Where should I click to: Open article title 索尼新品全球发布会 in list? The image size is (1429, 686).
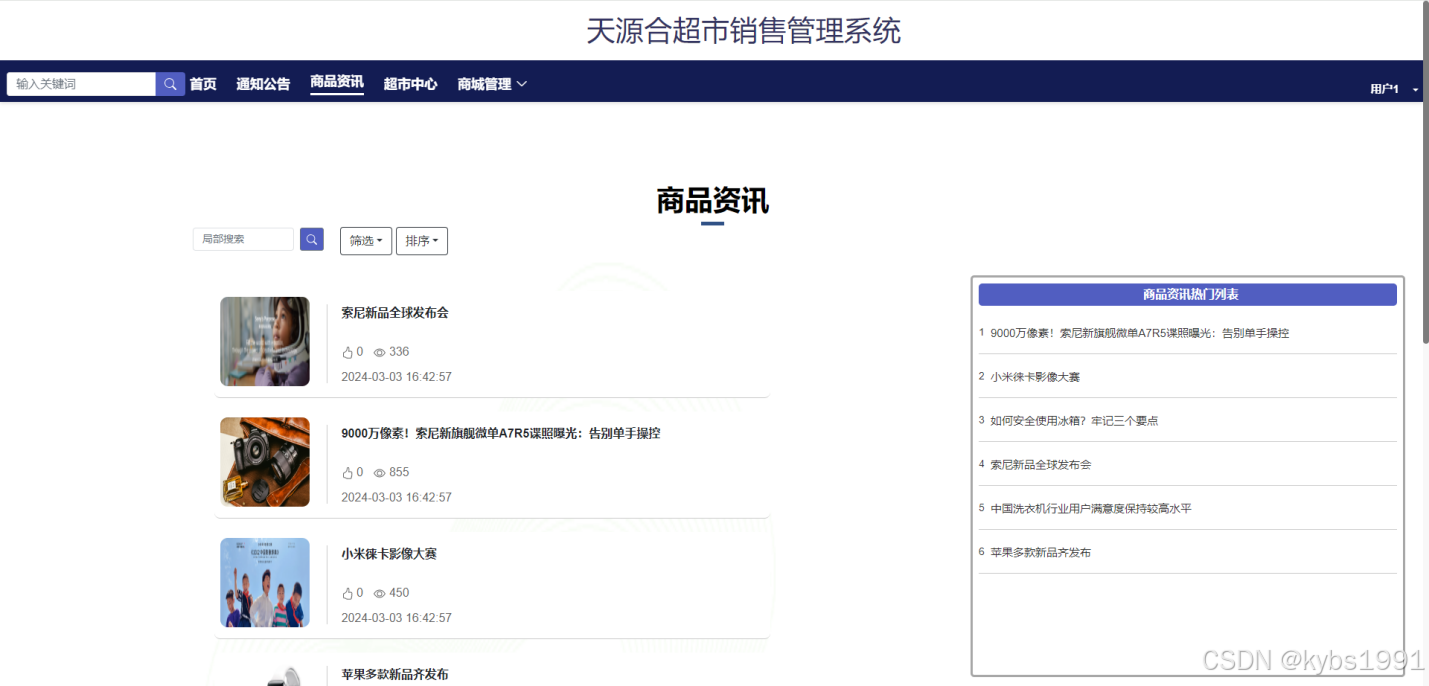(395, 313)
